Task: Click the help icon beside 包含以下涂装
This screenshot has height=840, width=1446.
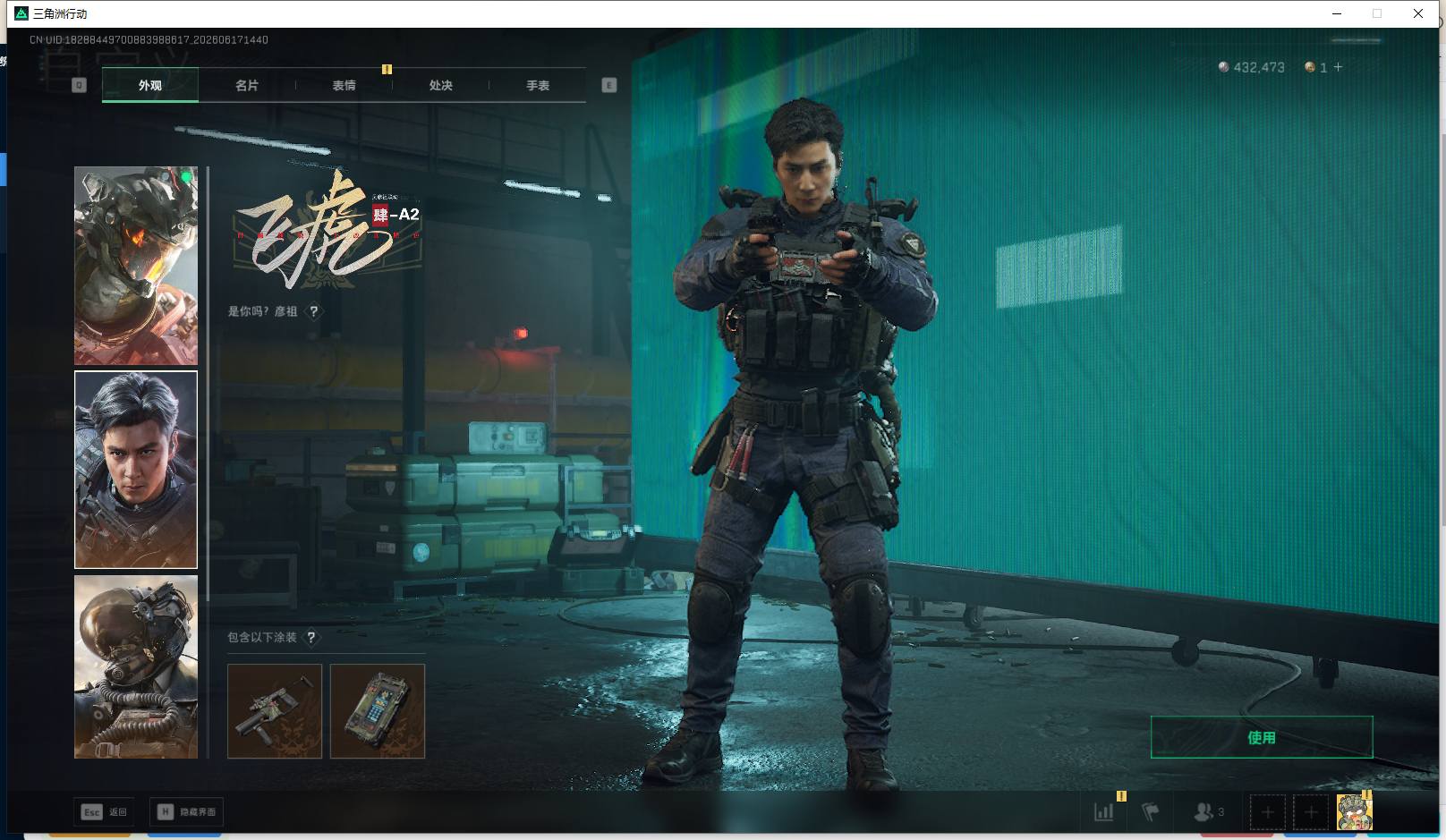Action: coord(310,638)
